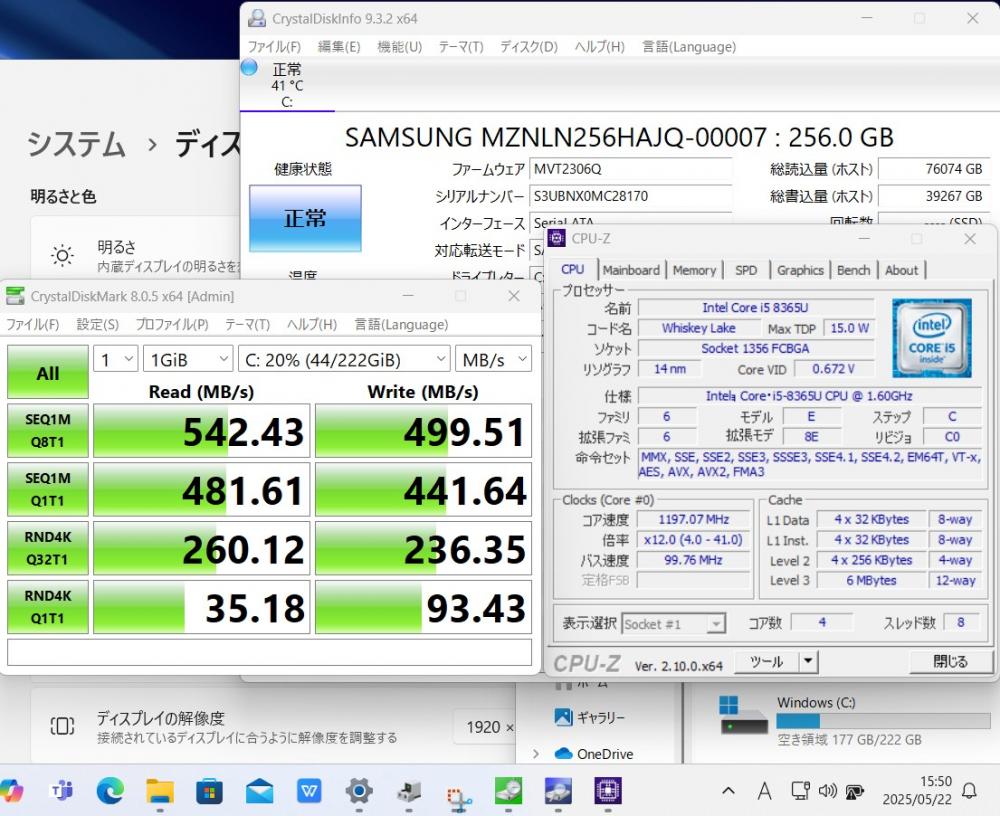Viewport: 1000px width, 816px height.
Task: Click the blue disk status orb in CrystalDiskInfo
Action: pos(249,68)
